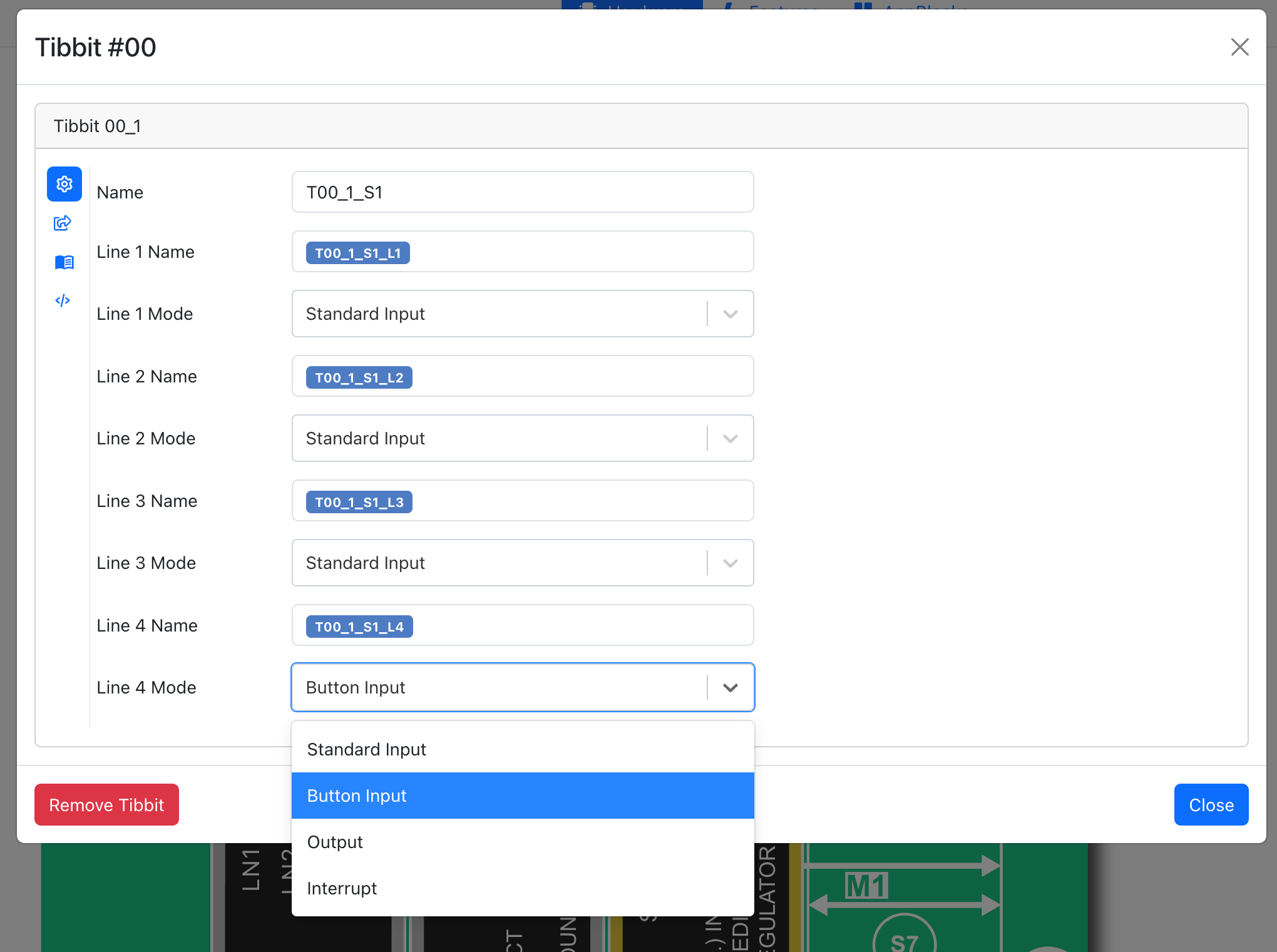Select Button Input from the dropdown list
This screenshot has height=952, width=1277.
coord(523,796)
